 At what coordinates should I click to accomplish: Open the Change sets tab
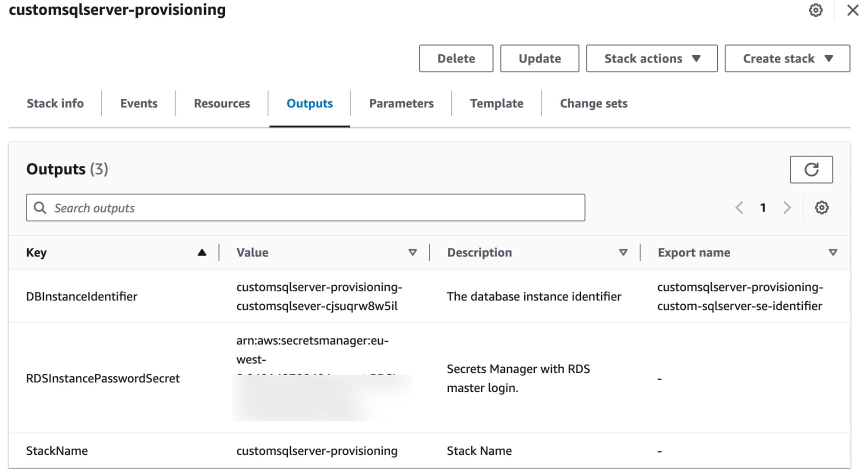point(594,103)
